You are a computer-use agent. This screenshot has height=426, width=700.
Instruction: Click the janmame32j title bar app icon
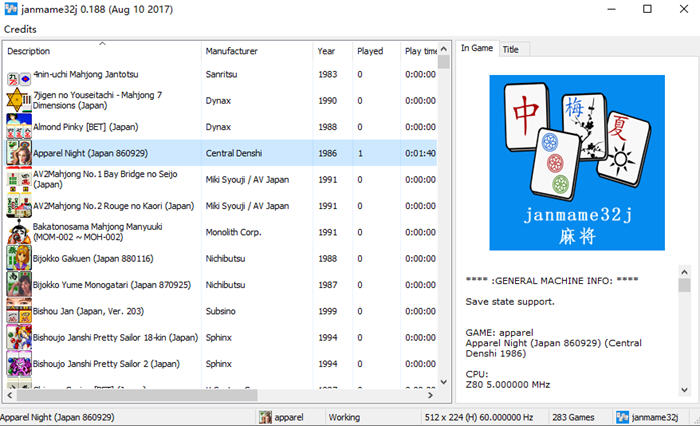pyautogui.click(x=11, y=8)
